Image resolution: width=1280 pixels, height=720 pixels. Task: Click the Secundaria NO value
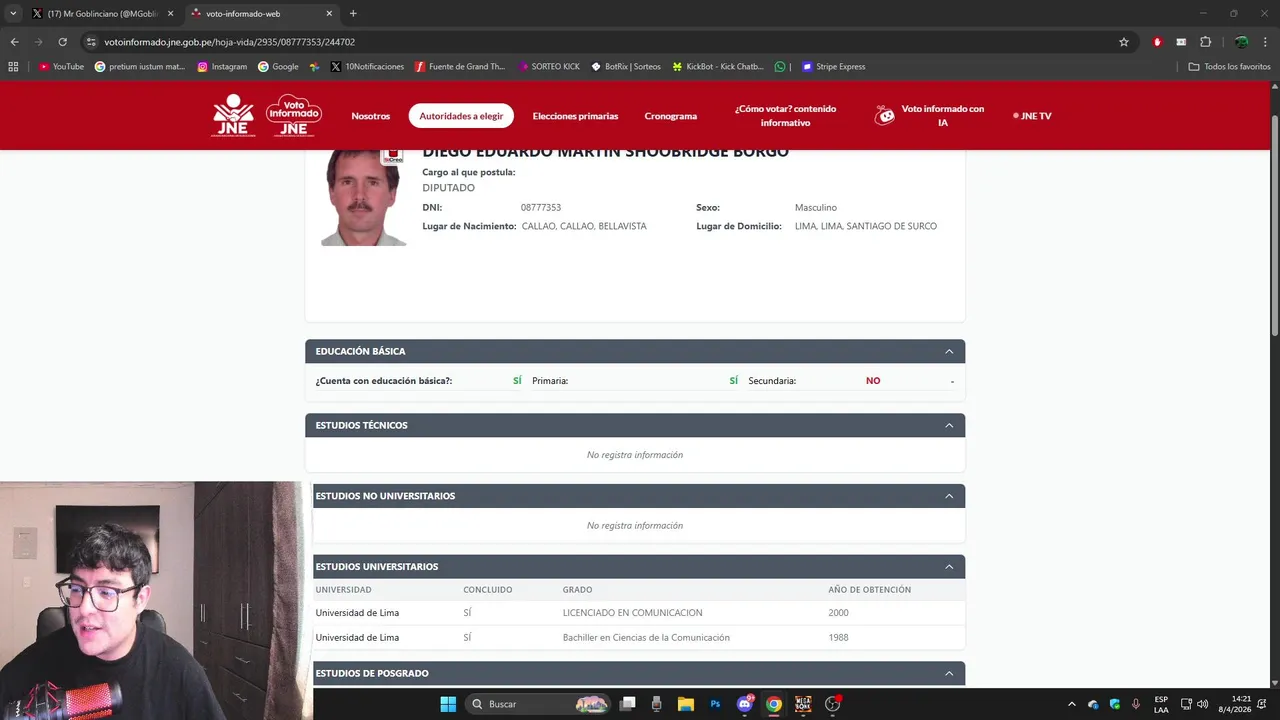pyautogui.click(x=873, y=381)
